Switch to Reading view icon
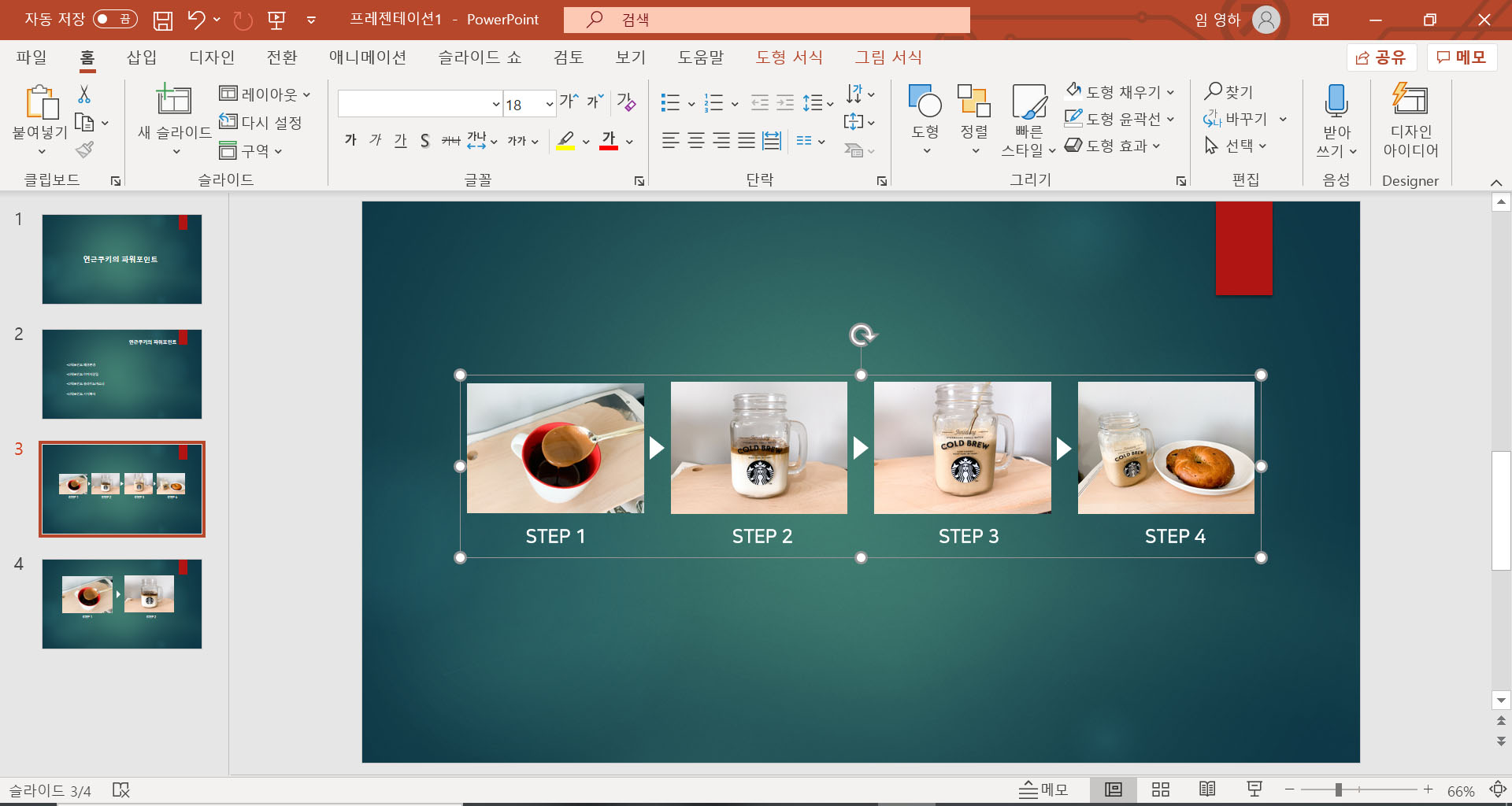This screenshot has width=1512, height=806. click(x=1207, y=789)
